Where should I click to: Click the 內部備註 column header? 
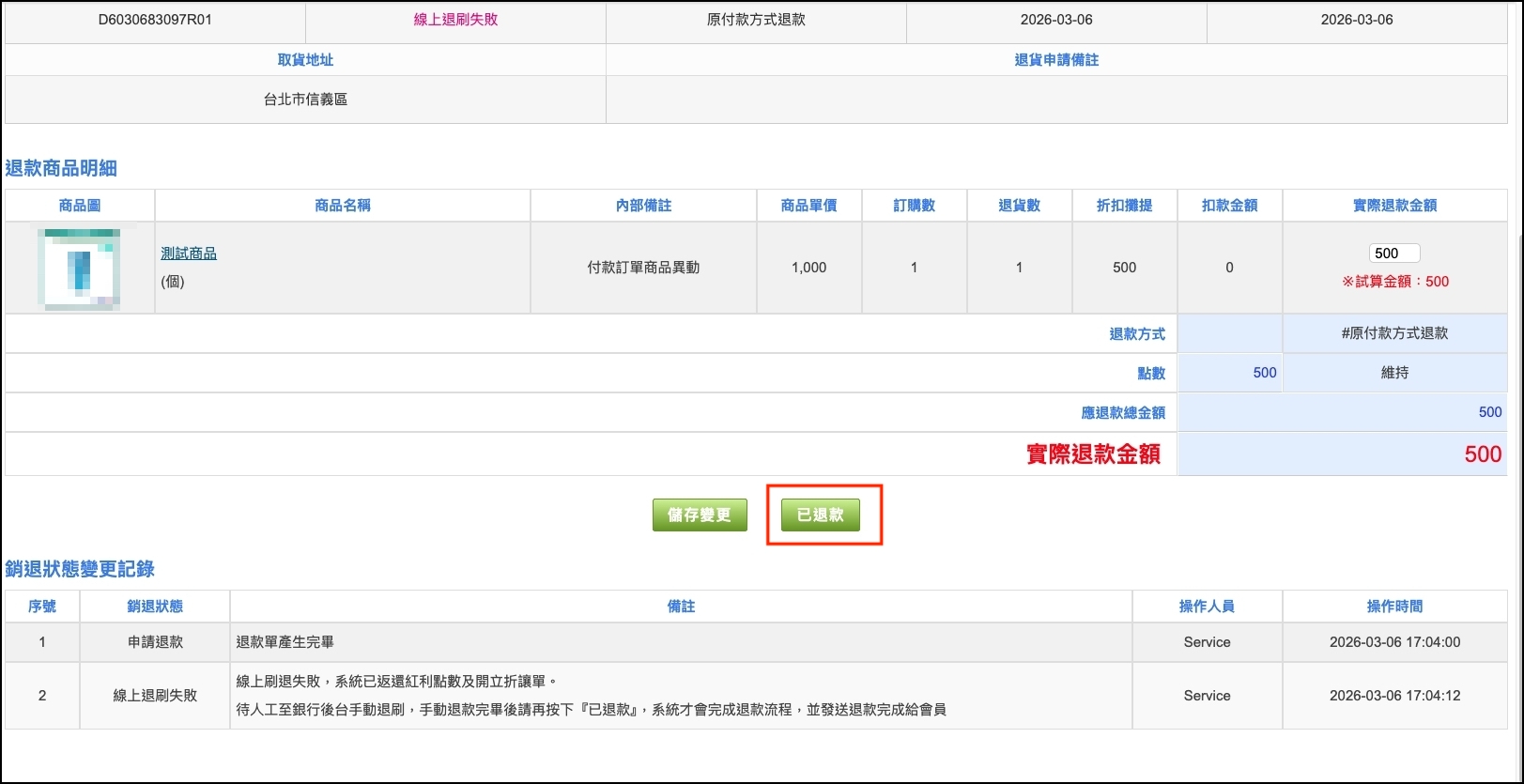pyautogui.click(x=643, y=206)
